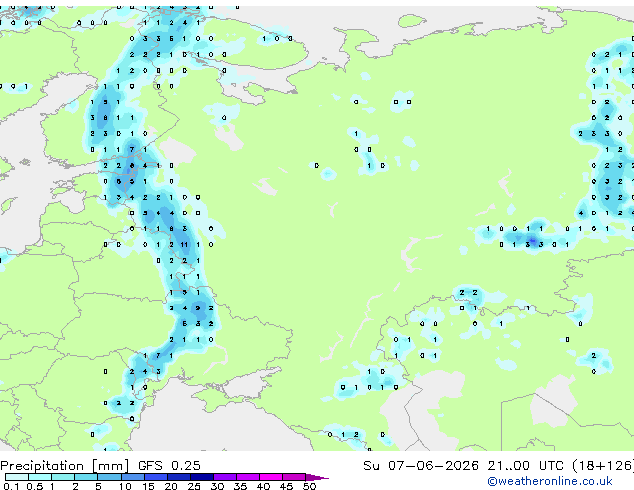Click the legend tick label '35'
Screen dimensions: 634x490
pos(240,486)
